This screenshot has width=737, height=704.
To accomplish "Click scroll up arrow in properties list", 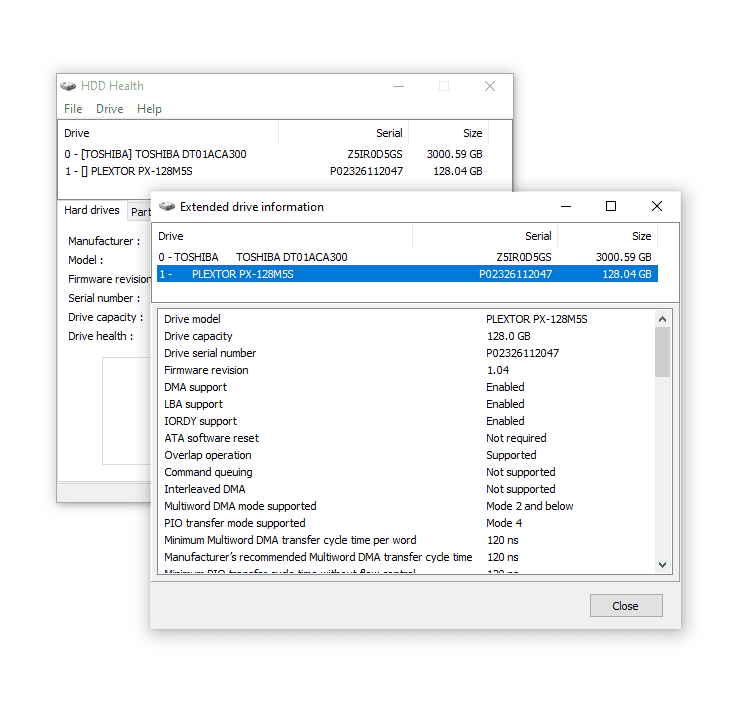I will [x=662, y=319].
